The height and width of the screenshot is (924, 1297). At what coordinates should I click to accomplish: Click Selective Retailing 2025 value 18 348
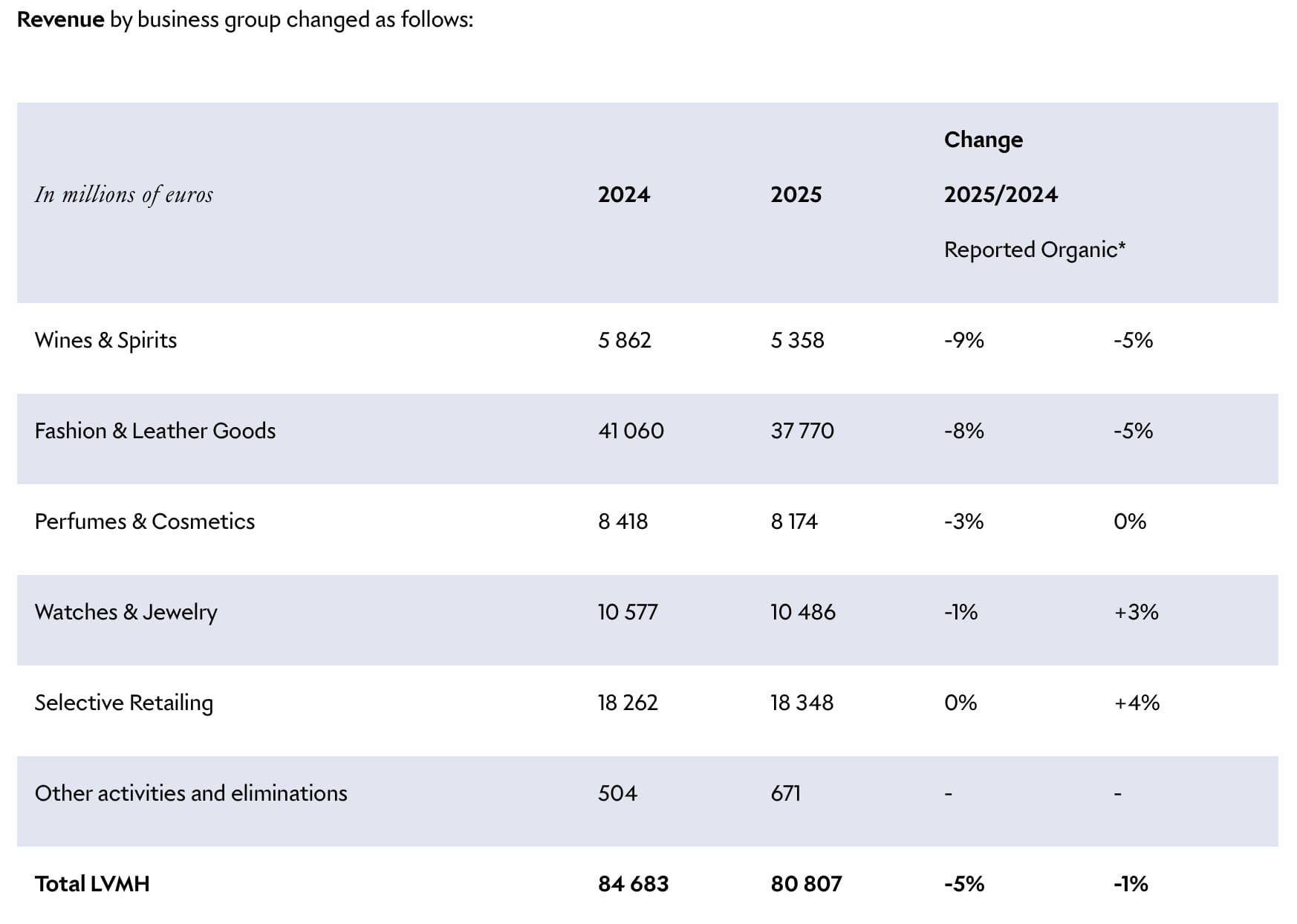(802, 703)
